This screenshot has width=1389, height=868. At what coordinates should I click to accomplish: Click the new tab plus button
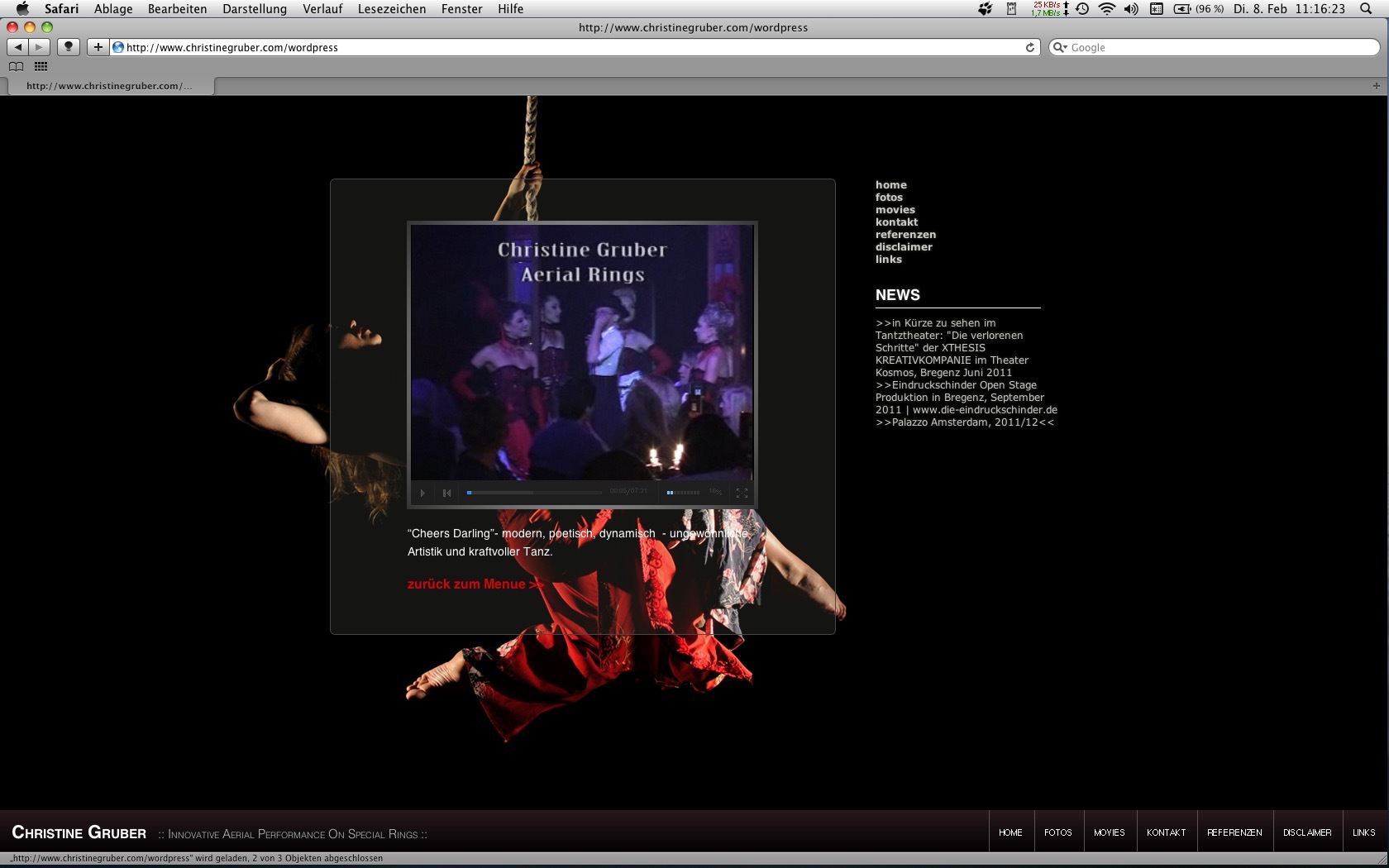(1376, 86)
